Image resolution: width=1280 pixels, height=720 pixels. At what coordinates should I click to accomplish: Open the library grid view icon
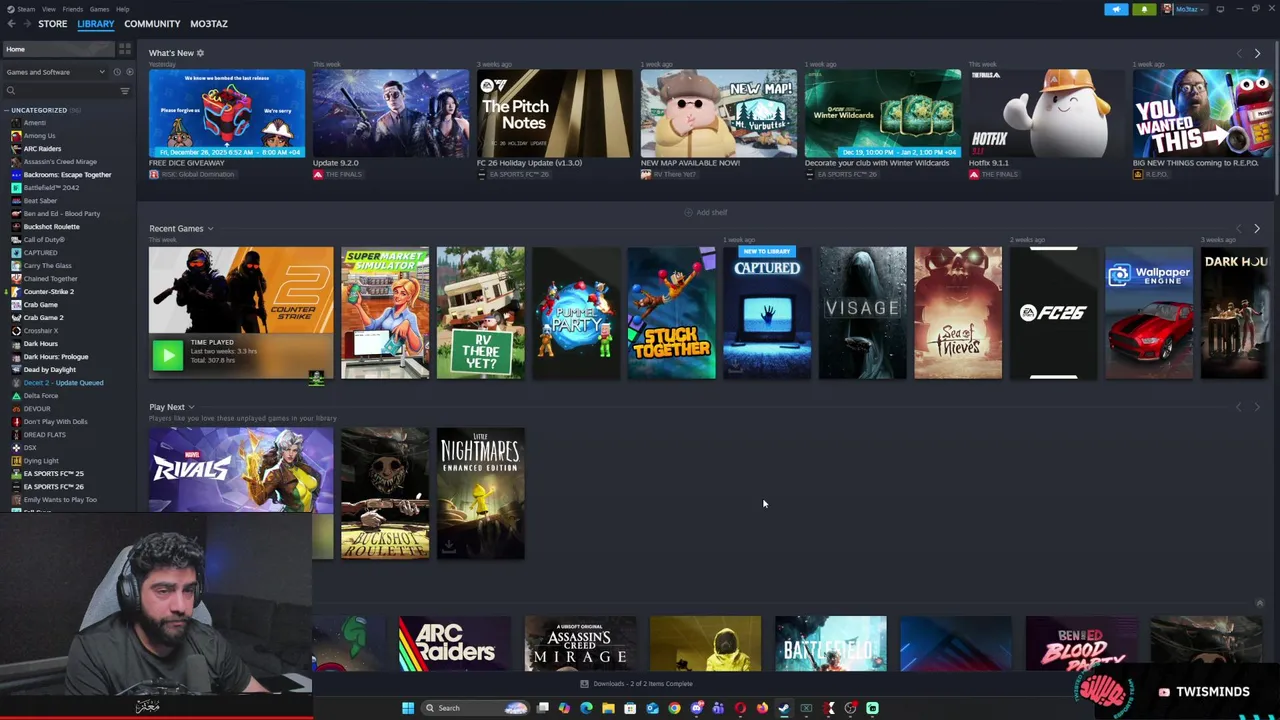tap(125, 49)
